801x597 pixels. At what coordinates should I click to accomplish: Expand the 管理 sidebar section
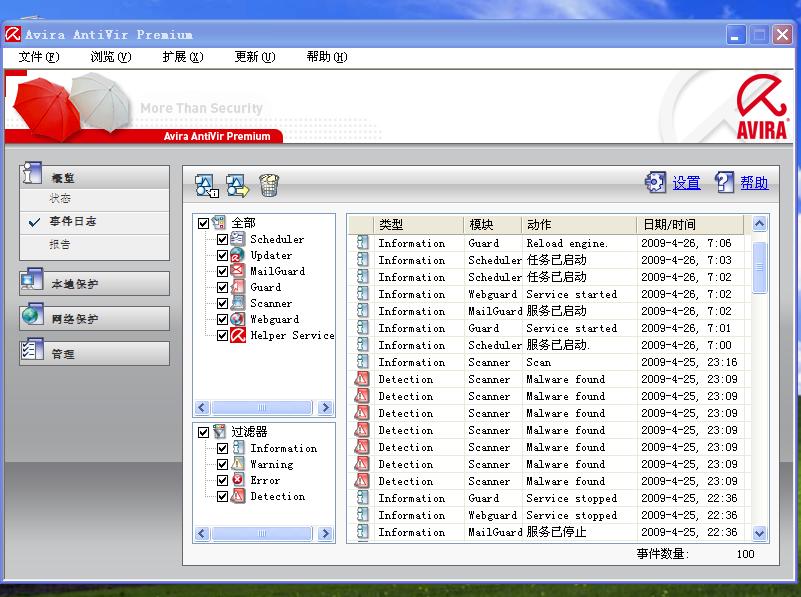pos(95,354)
